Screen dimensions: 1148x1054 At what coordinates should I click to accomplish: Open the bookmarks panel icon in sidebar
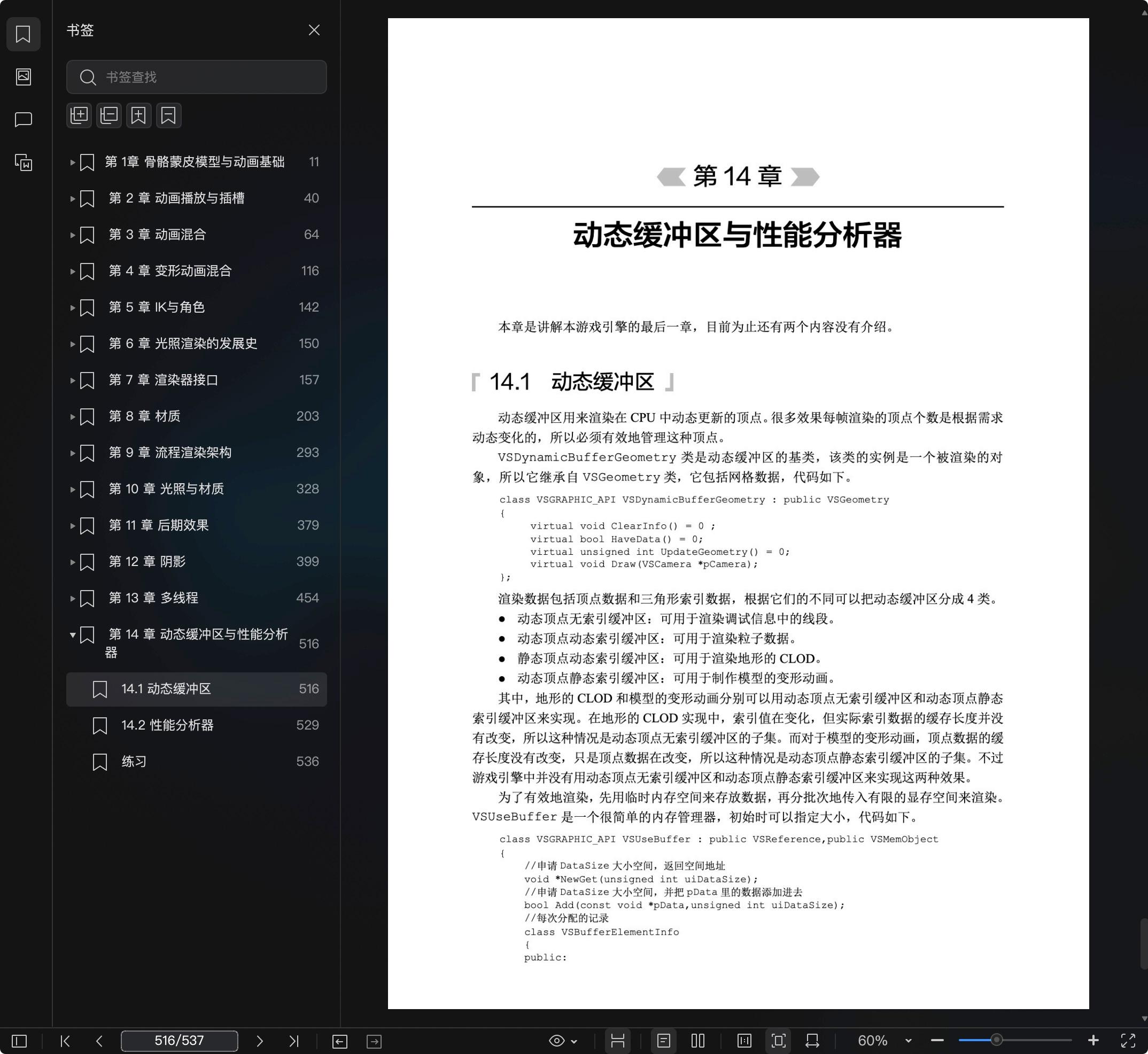click(x=23, y=34)
